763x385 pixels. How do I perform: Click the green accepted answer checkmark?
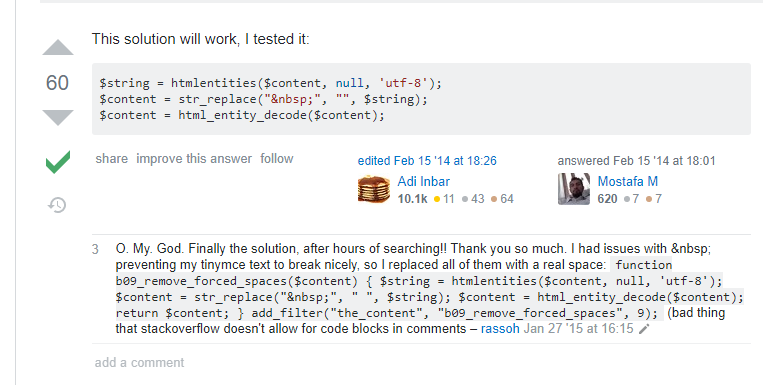58,162
